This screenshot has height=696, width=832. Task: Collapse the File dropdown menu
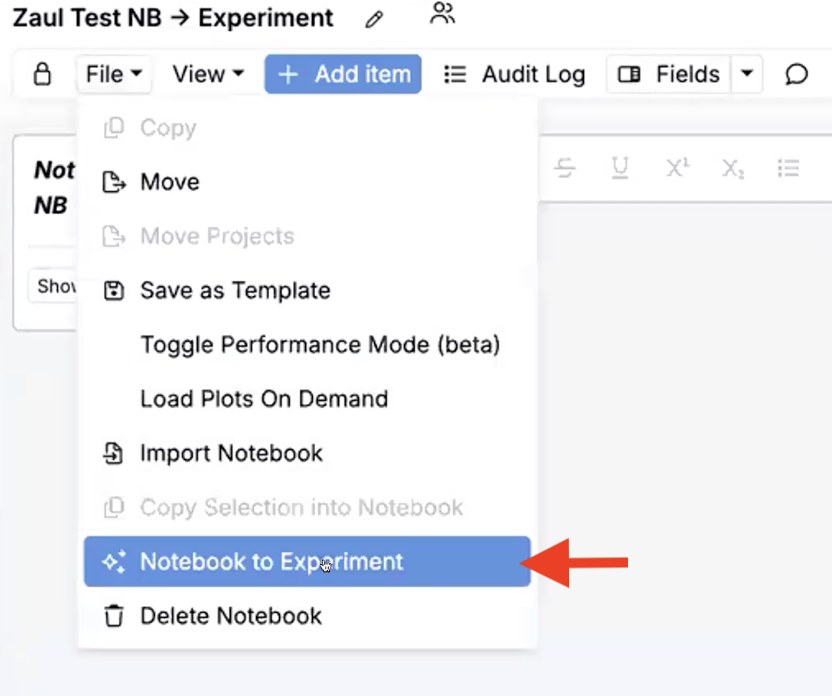(114, 74)
